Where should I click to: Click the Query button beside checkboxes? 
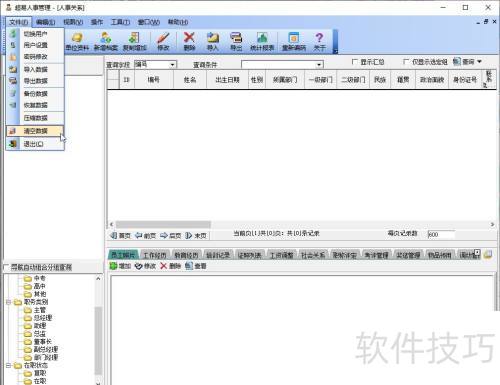click(x=467, y=62)
